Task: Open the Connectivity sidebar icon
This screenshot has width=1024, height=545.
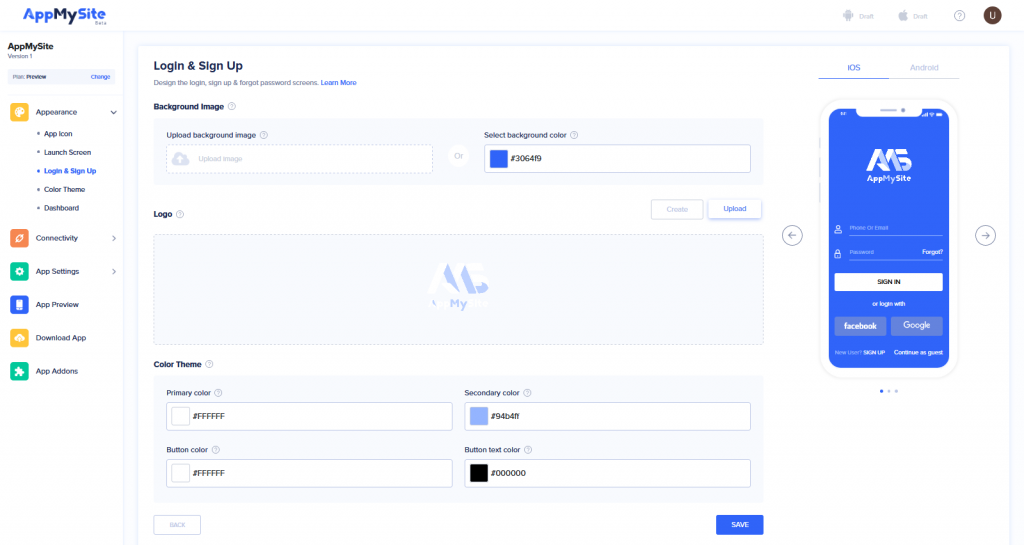Action: point(19,238)
